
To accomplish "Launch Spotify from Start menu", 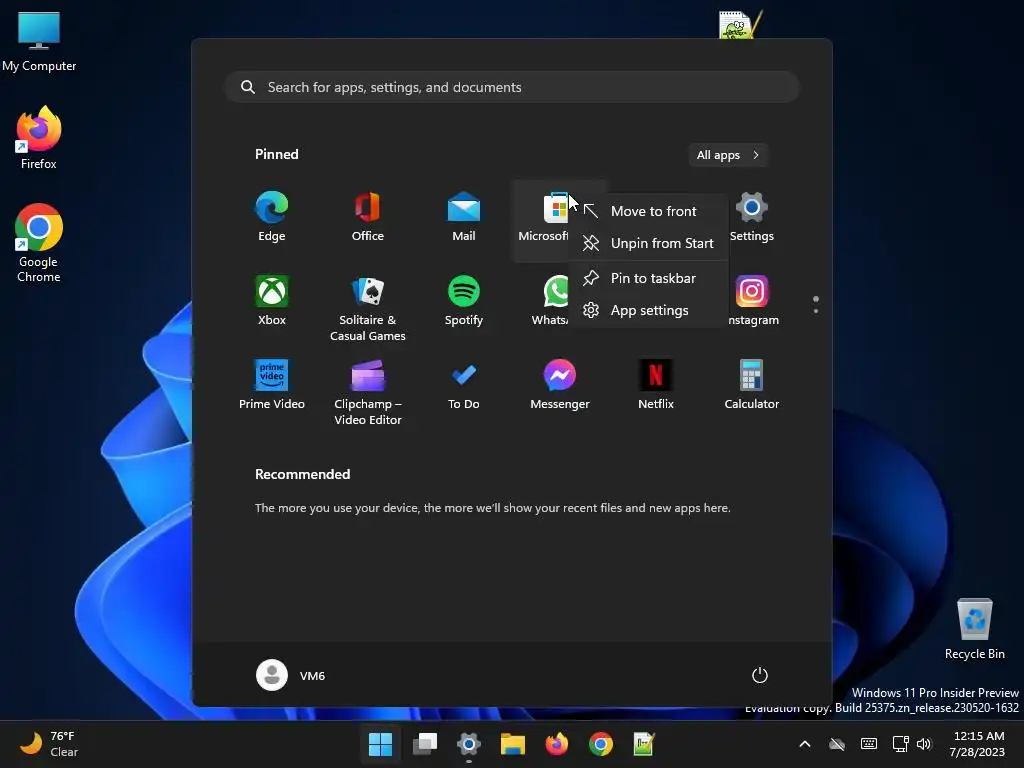I will click(x=464, y=301).
